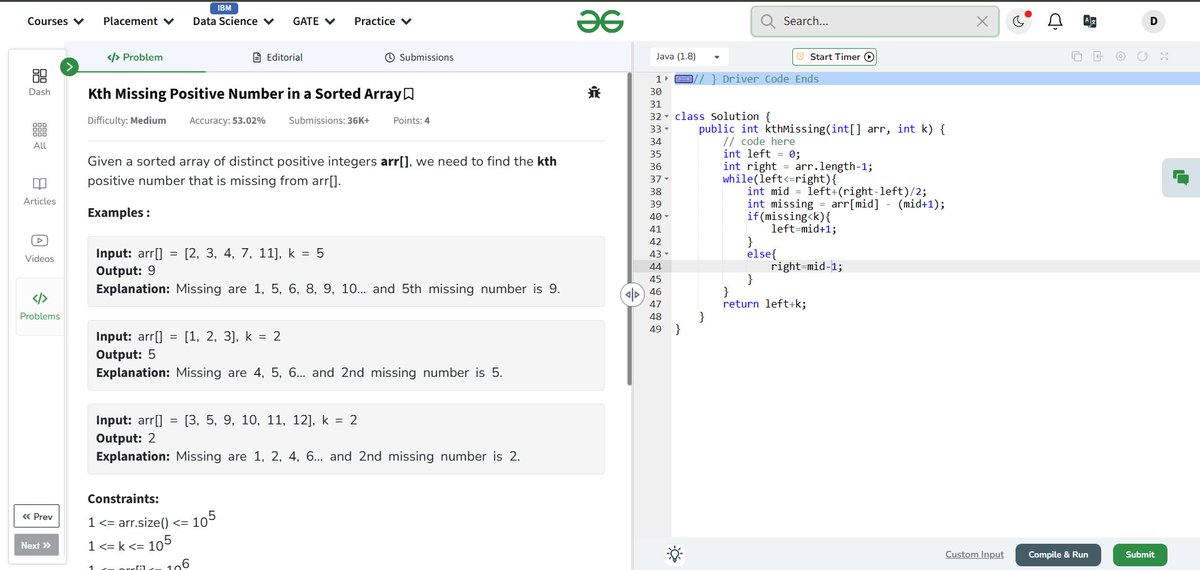
Task: Expand editor to fullscreen
Action: coord(1164,57)
